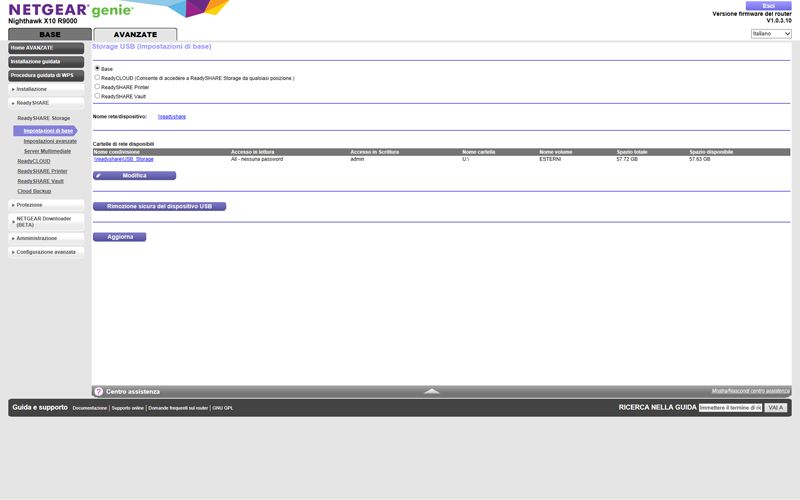This screenshot has height=500, width=800.
Task: Open the \\readyshare device name link
Action: pos(172,117)
